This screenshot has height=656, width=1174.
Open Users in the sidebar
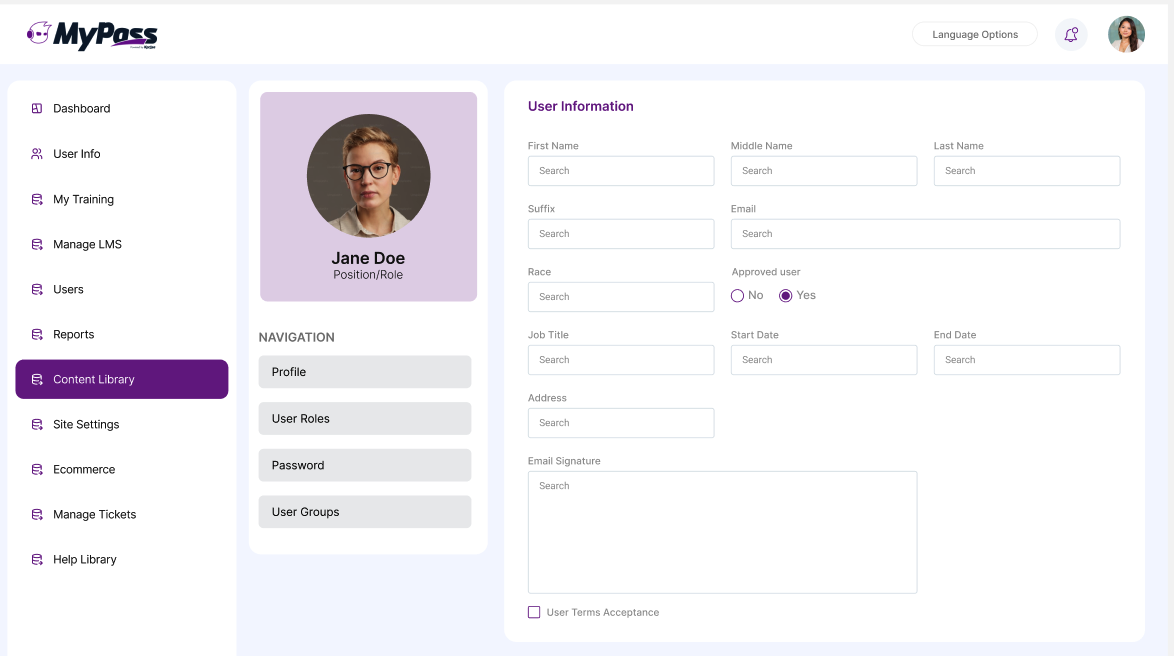pos(121,289)
